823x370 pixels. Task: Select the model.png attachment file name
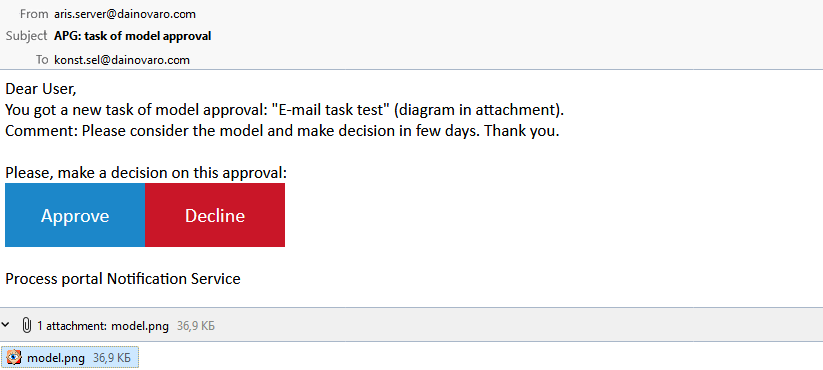coord(56,358)
